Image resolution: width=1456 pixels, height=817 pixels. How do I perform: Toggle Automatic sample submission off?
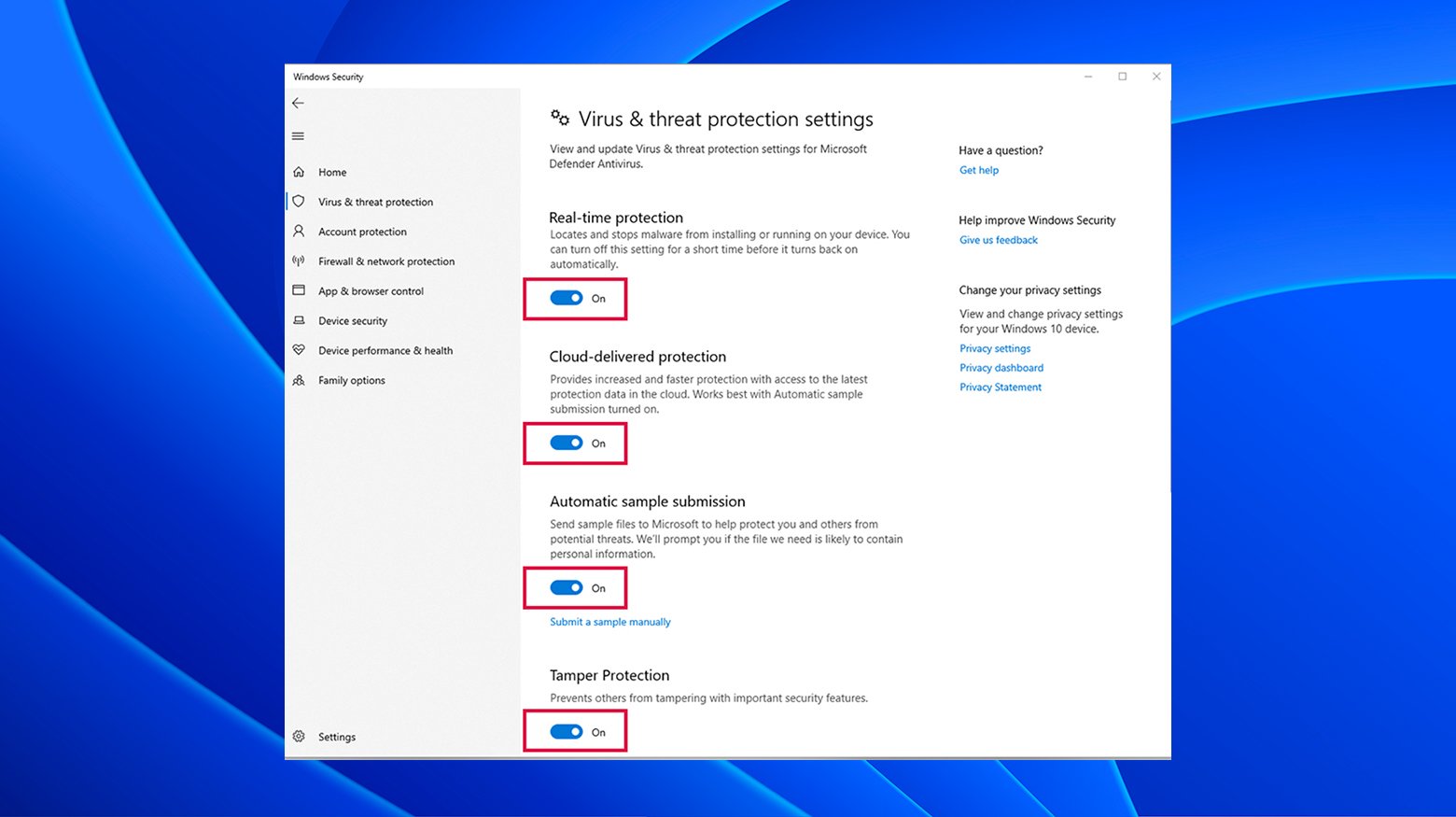(567, 587)
